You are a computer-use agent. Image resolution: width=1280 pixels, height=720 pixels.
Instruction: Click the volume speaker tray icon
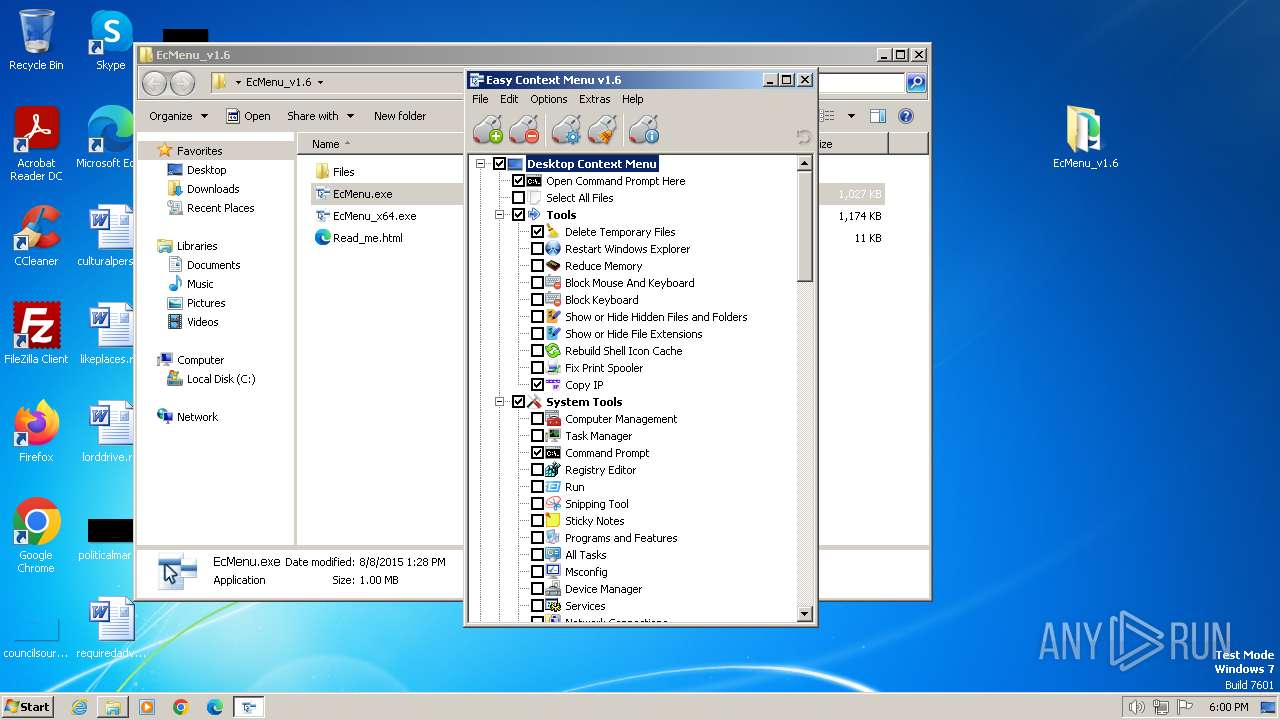[1137, 707]
